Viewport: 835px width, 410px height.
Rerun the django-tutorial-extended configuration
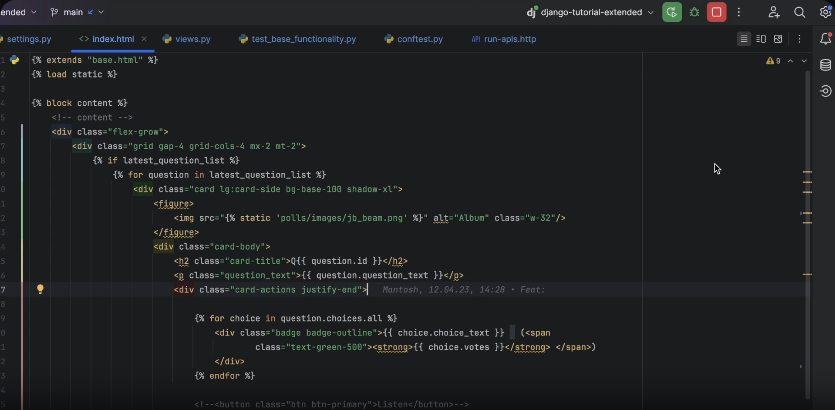click(x=672, y=12)
